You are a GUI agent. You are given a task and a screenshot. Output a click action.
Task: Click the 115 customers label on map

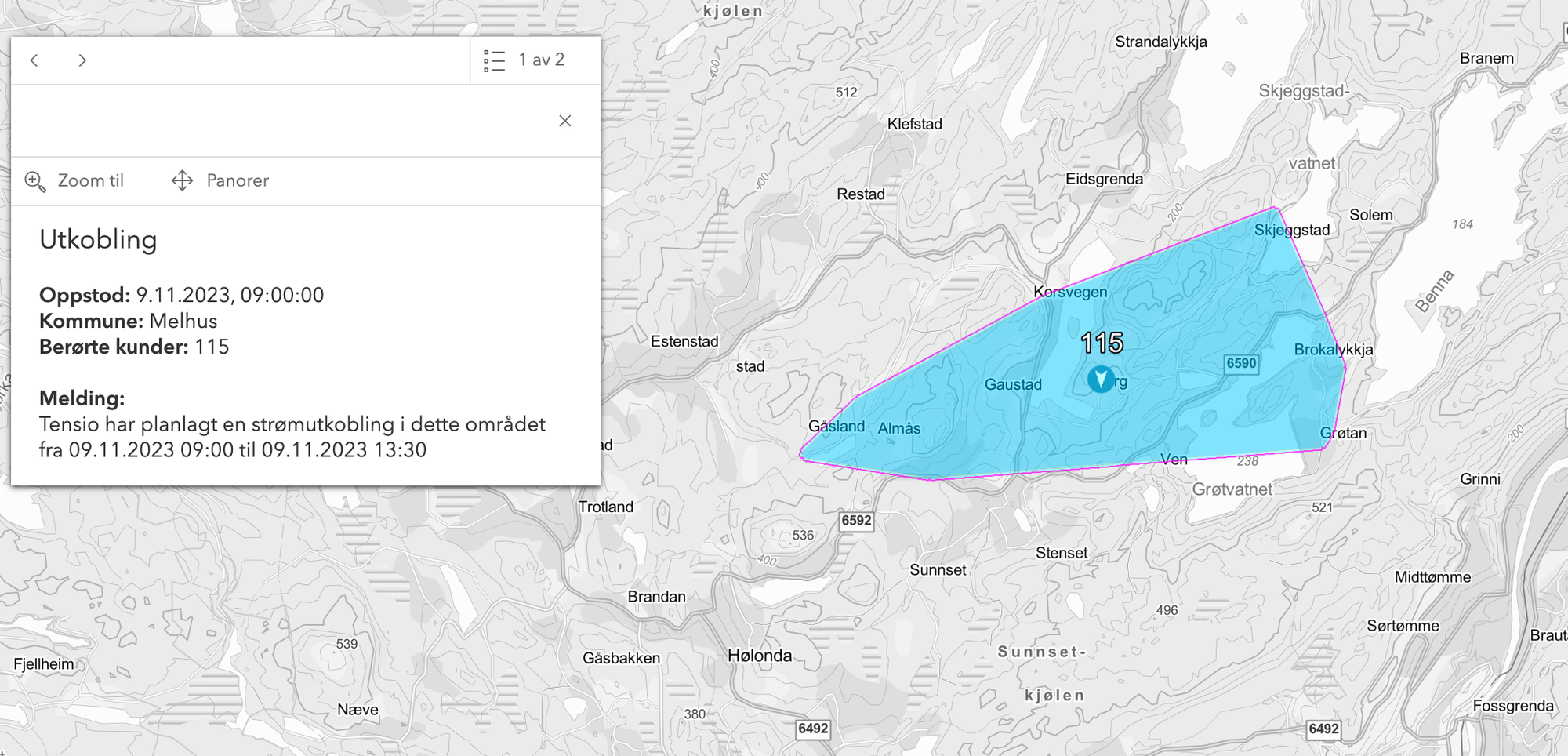click(1102, 343)
